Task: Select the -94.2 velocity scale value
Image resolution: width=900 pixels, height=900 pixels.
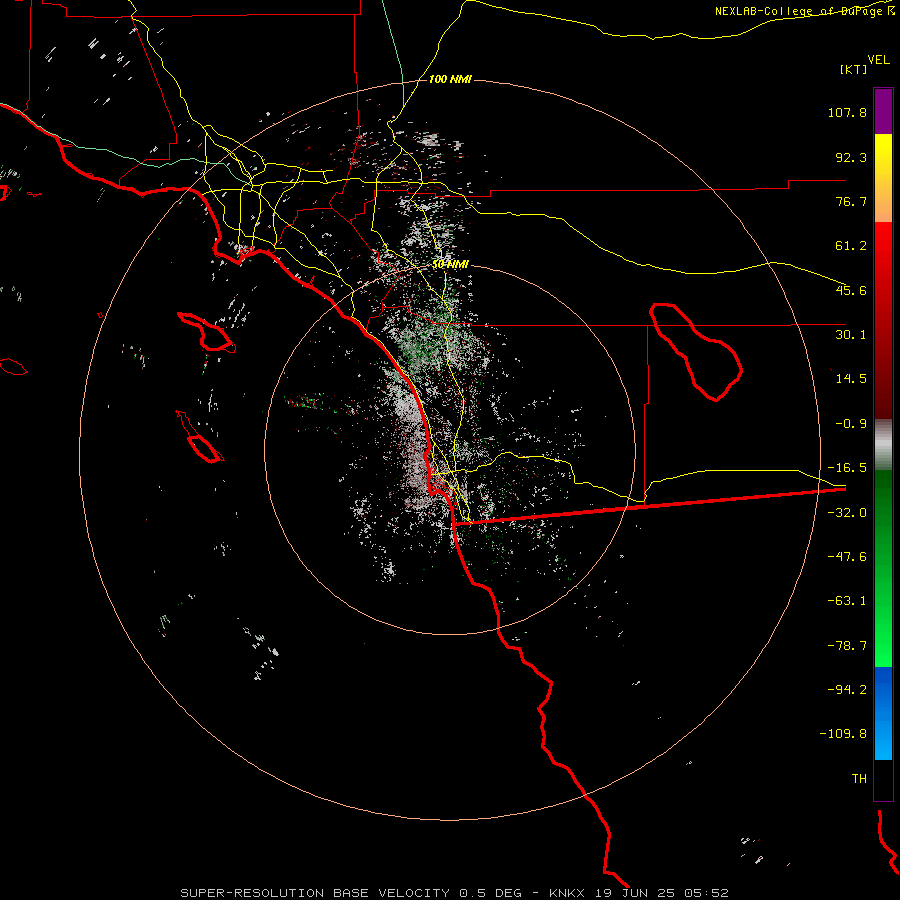Action: tap(847, 689)
